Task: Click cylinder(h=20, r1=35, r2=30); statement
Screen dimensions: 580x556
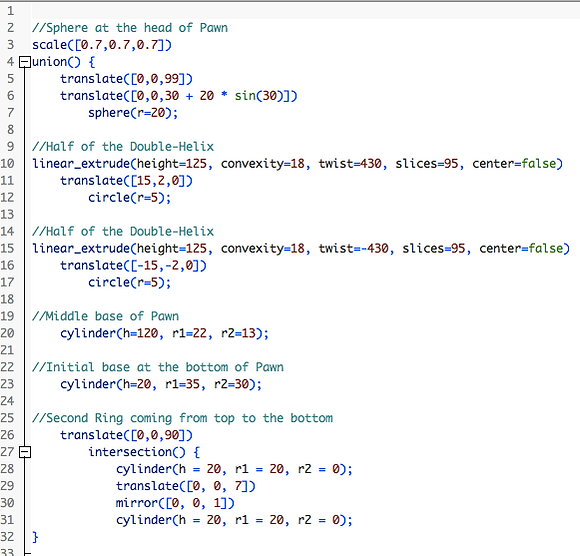Action: click(161, 384)
